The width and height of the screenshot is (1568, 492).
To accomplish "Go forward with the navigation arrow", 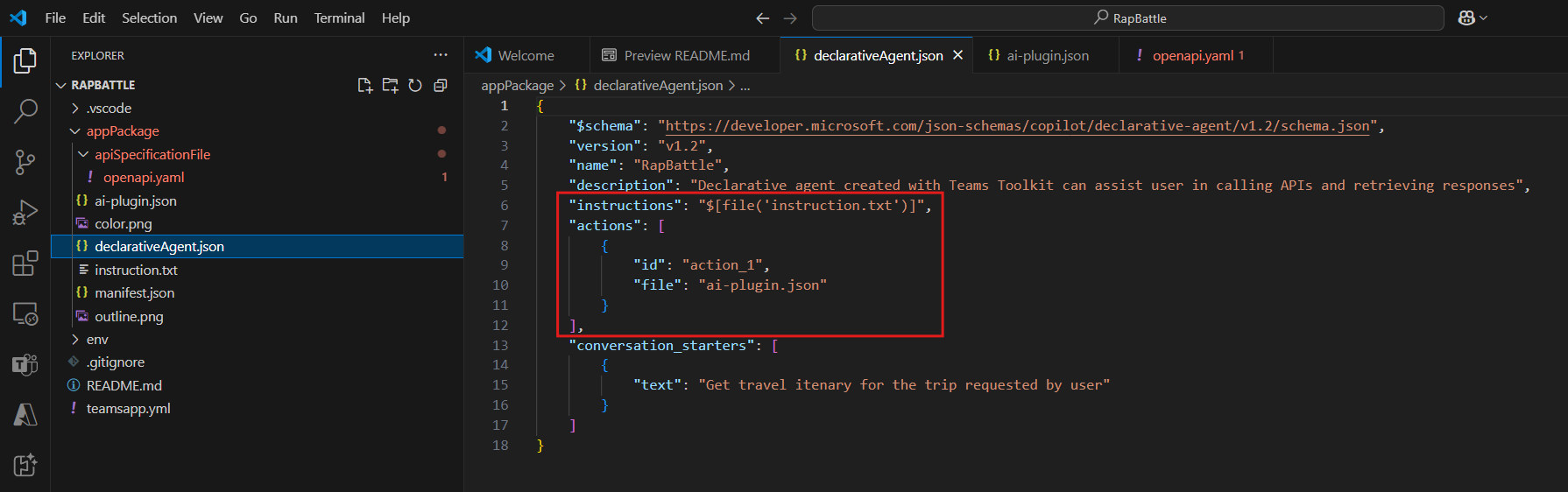I will [x=790, y=18].
